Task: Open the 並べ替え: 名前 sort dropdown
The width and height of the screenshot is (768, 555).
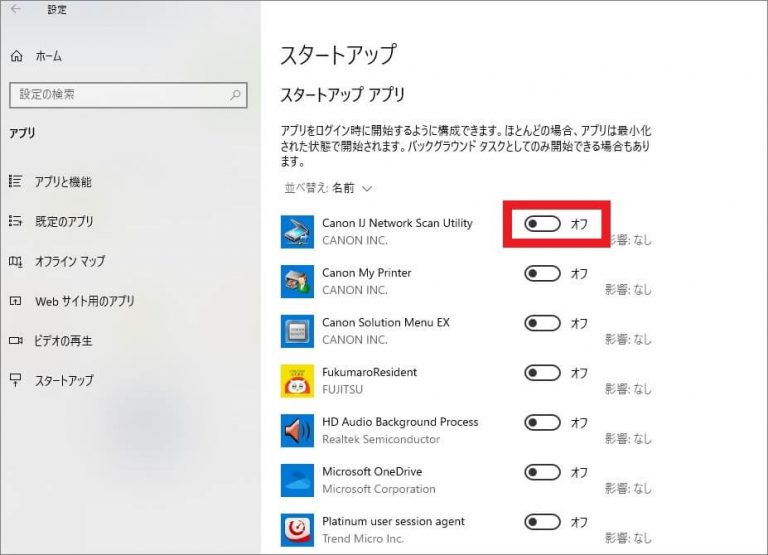Action: point(328,188)
